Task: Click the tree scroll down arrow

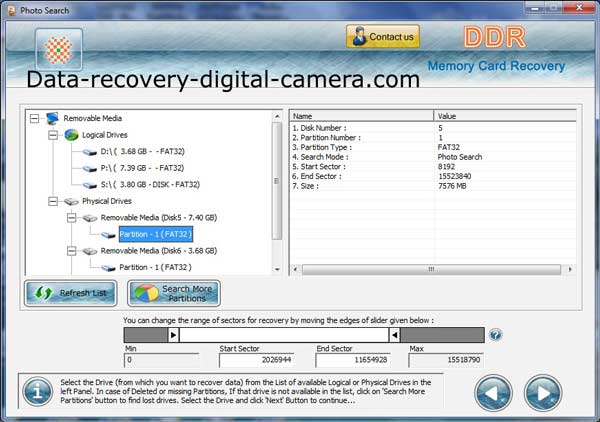Action: tap(277, 269)
